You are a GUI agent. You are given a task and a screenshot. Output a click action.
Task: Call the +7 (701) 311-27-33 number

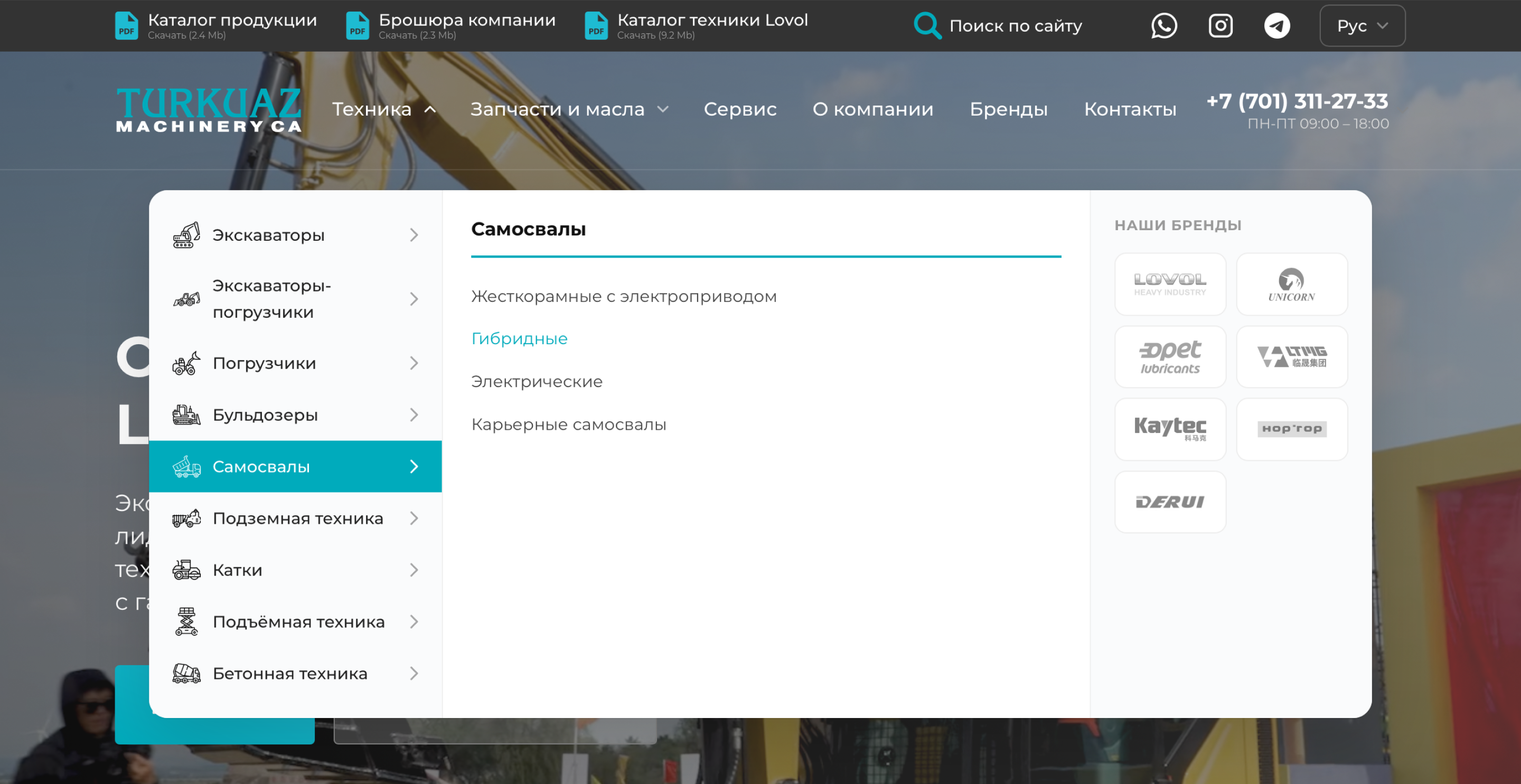[1297, 101]
